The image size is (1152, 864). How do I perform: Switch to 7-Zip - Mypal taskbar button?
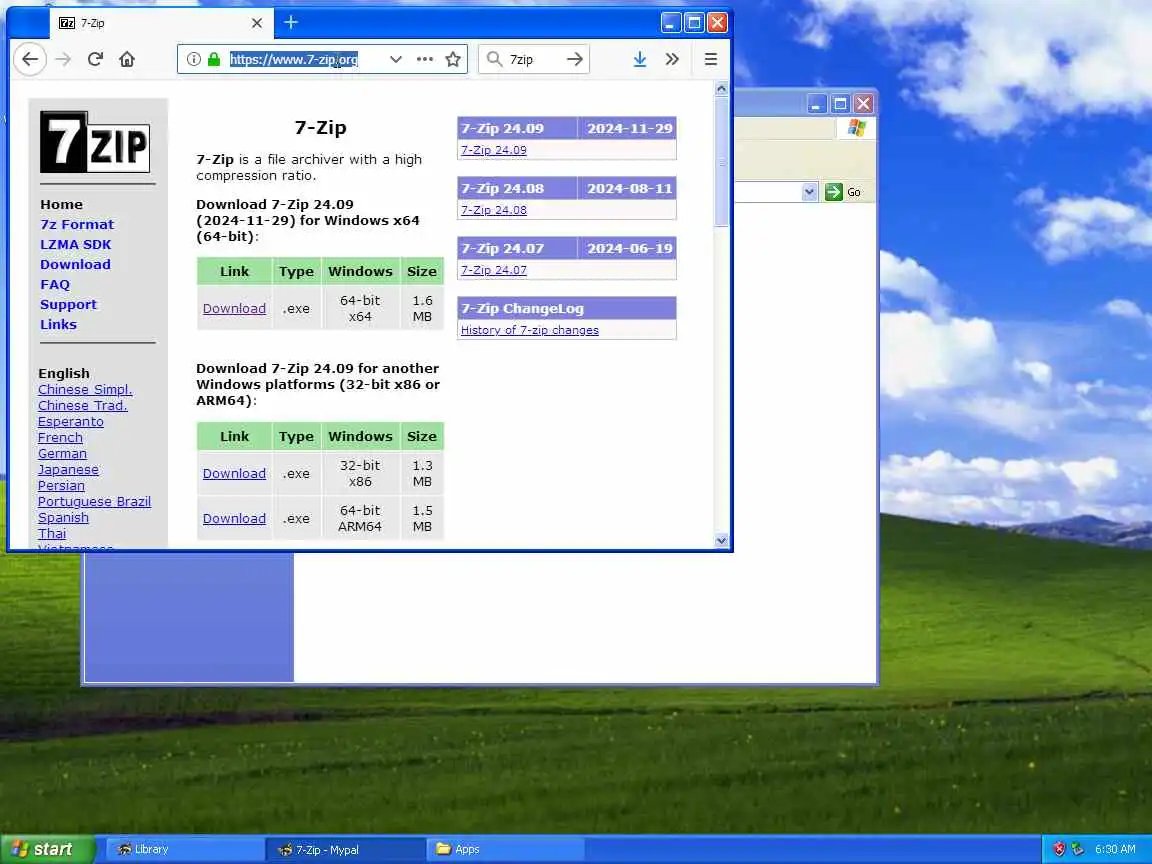[345, 849]
